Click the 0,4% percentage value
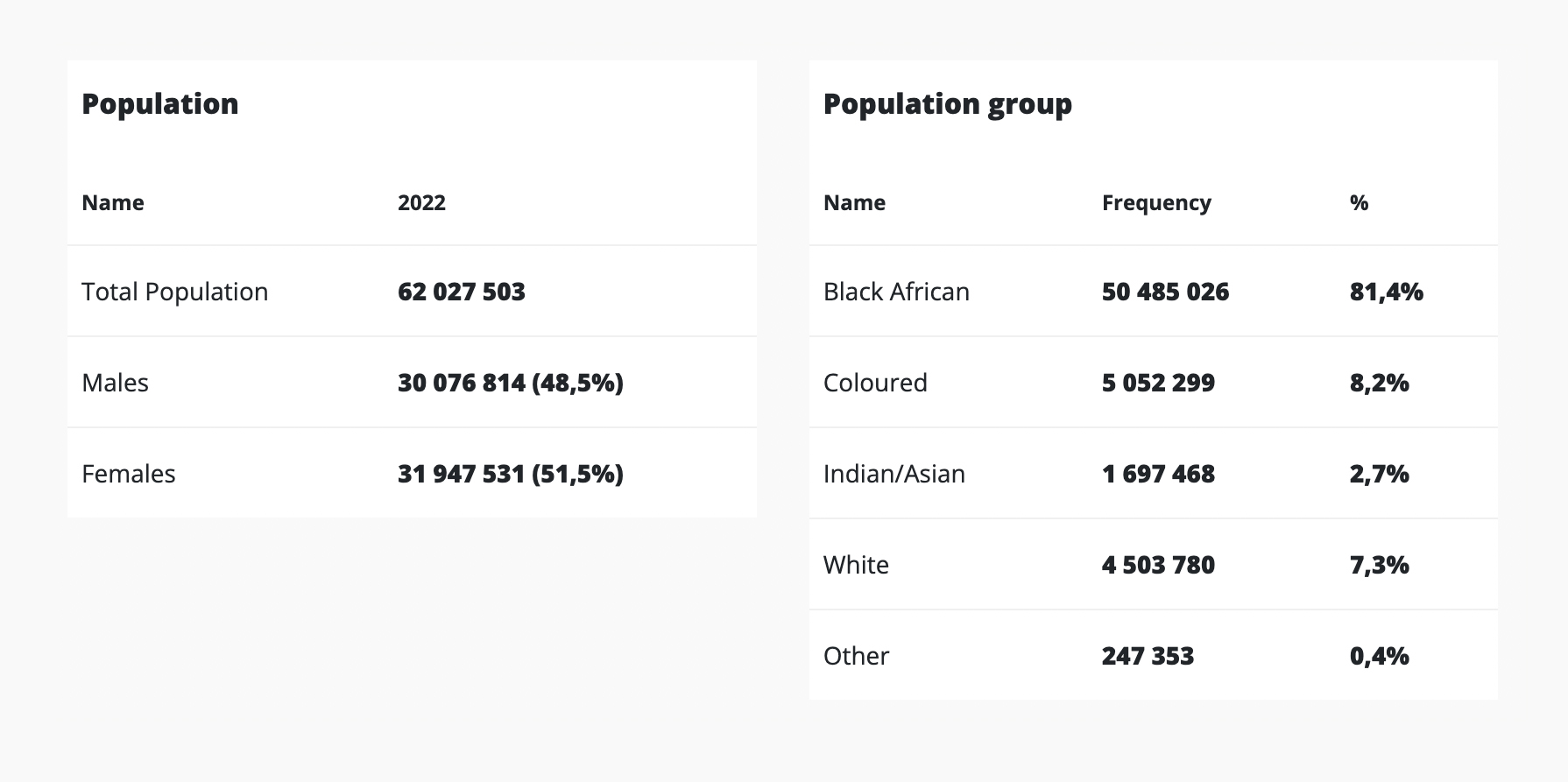Image resolution: width=1568 pixels, height=782 pixels. point(1380,656)
